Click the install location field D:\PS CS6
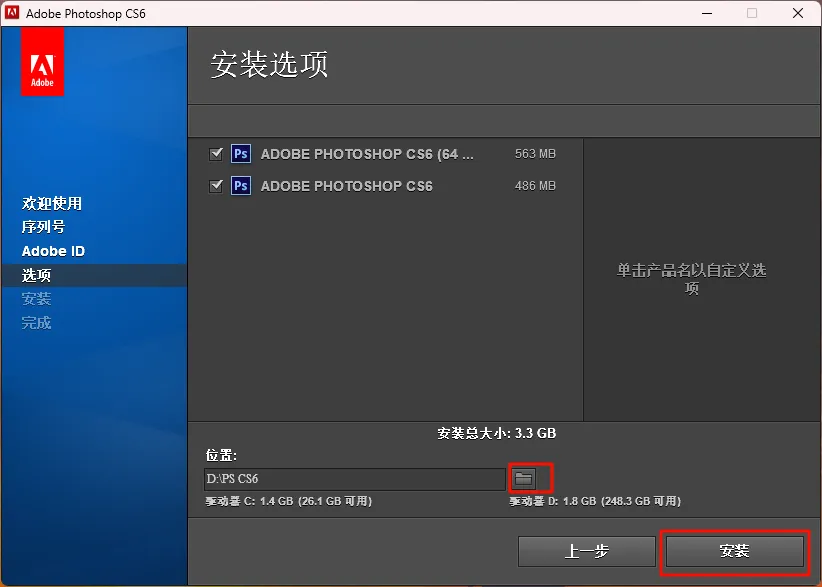Image resolution: width=822 pixels, height=587 pixels. coord(355,479)
